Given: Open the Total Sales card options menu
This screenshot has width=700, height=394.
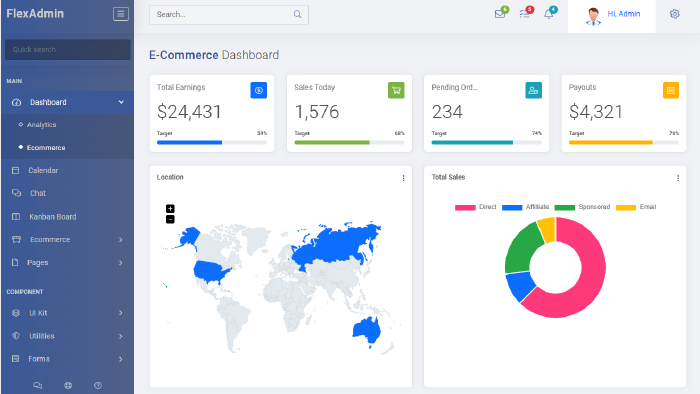Looking at the screenshot, I should pyautogui.click(x=678, y=178).
